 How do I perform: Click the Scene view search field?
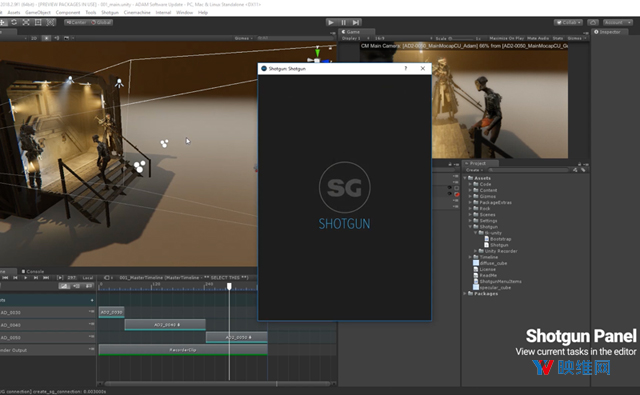pos(295,38)
